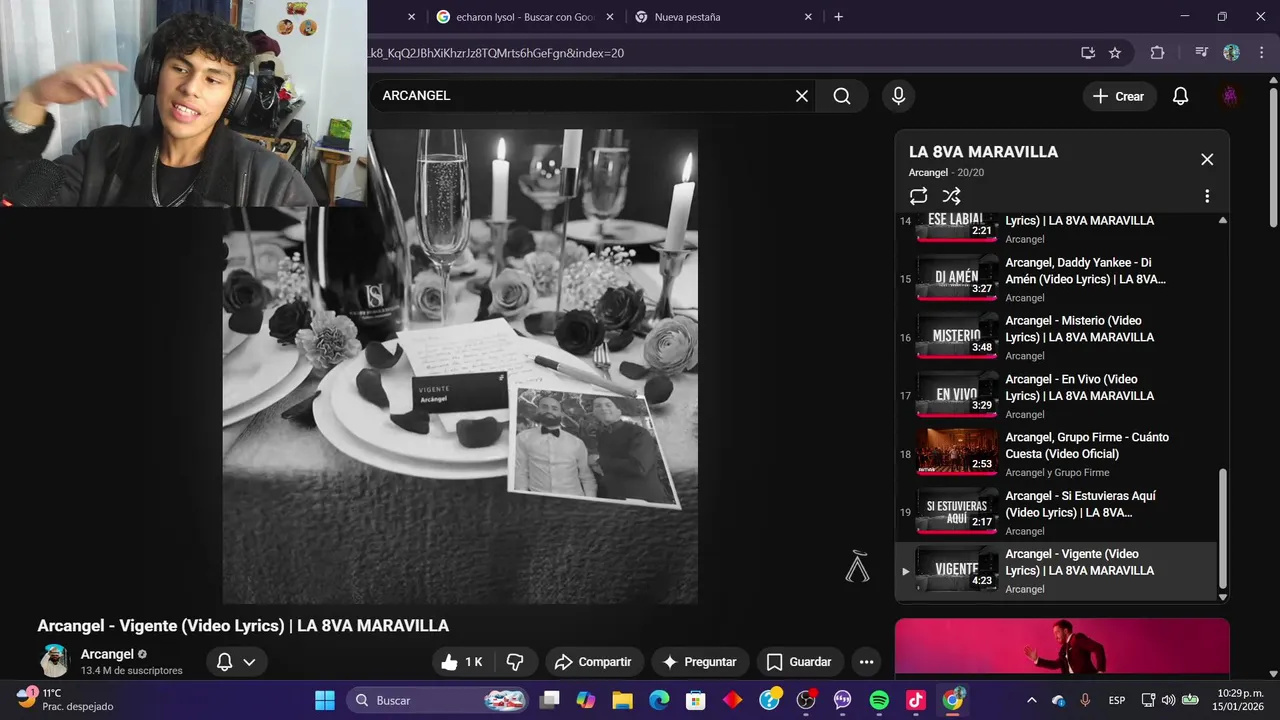Open more actions ellipsis under video
This screenshot has height=720, width=1280.
point(866,662)
